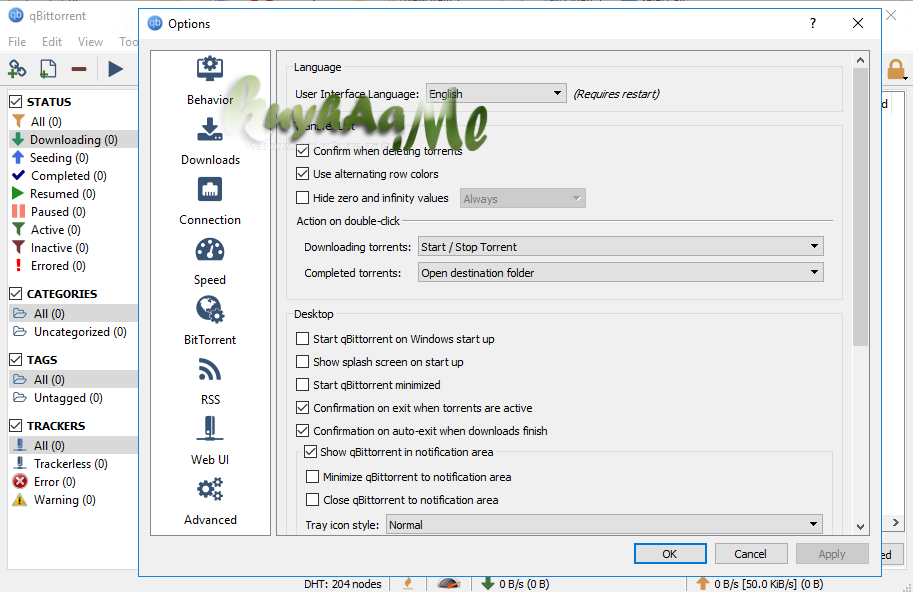Click the Add torrent file toolbar icon
This screenshot has height=592, width=913.
click(x=48, y=69)
